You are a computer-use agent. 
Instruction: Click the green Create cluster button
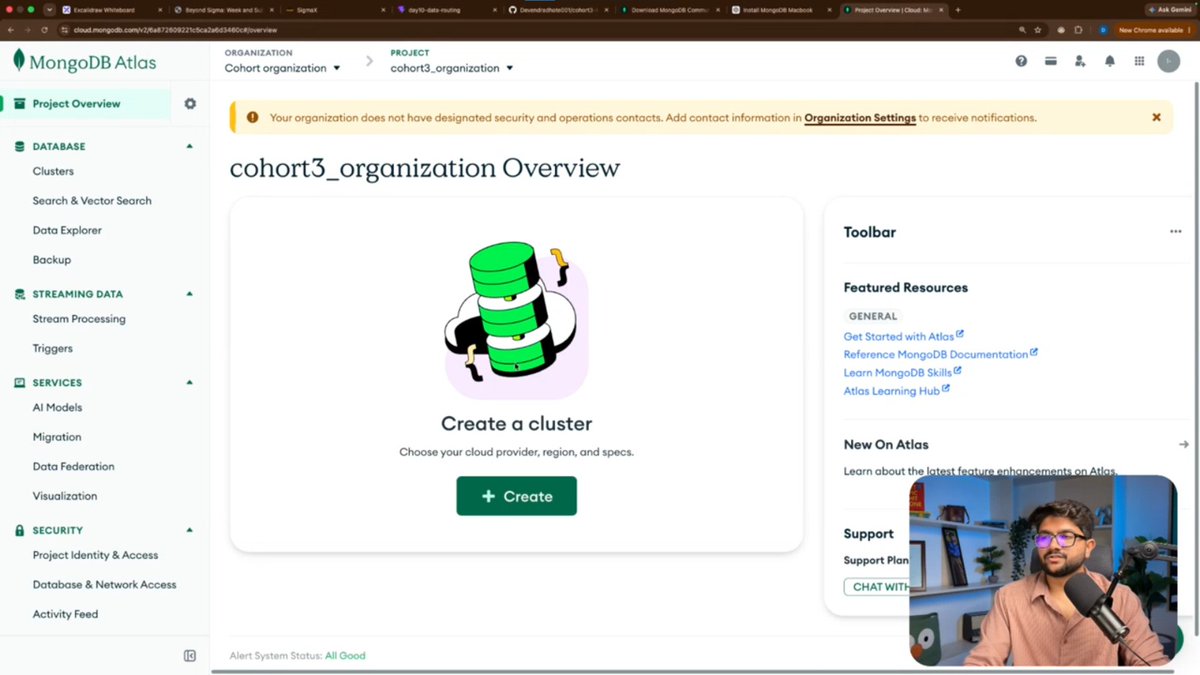click(516, 496)
